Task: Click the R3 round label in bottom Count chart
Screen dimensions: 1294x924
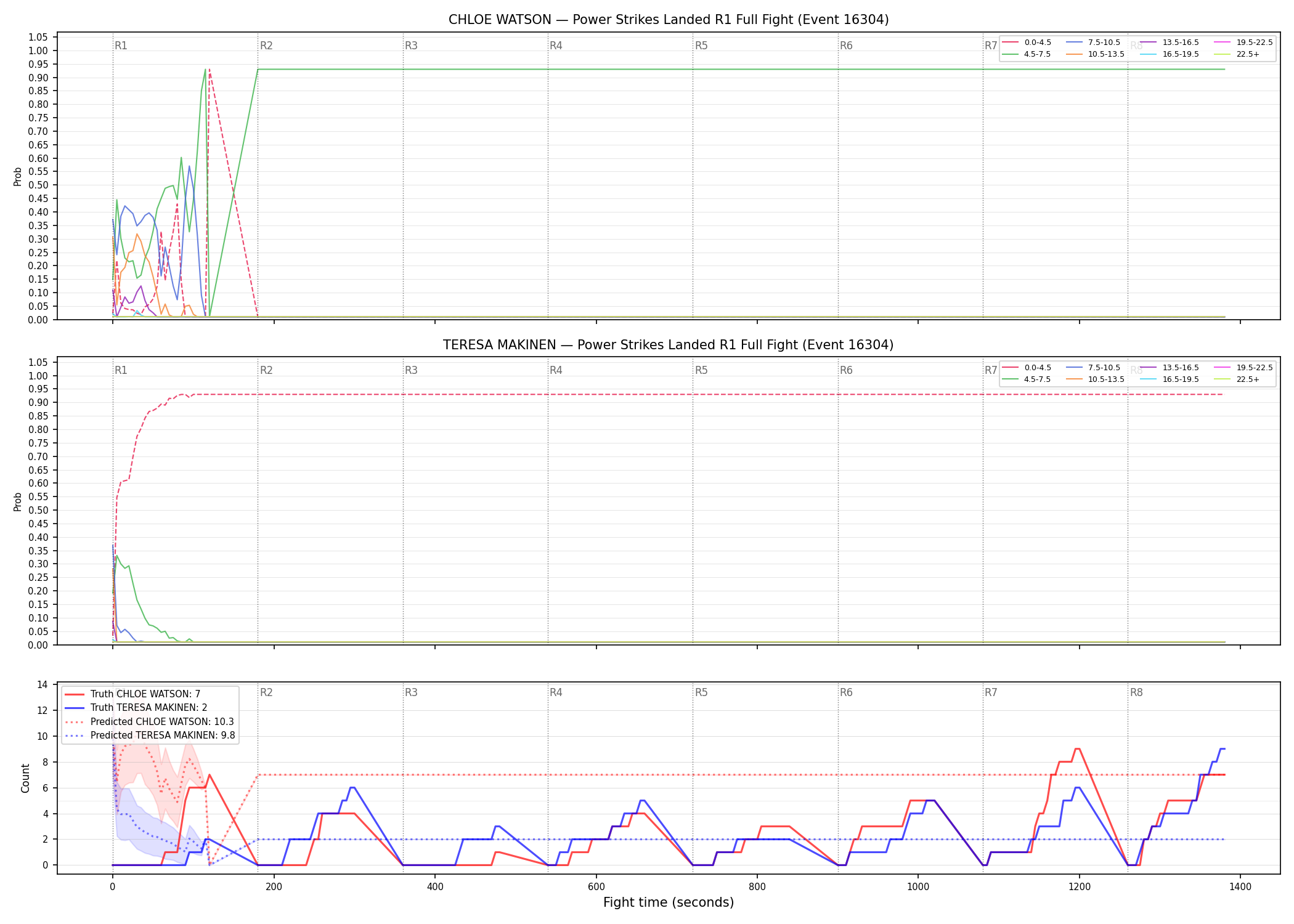Action: point(411,692)
